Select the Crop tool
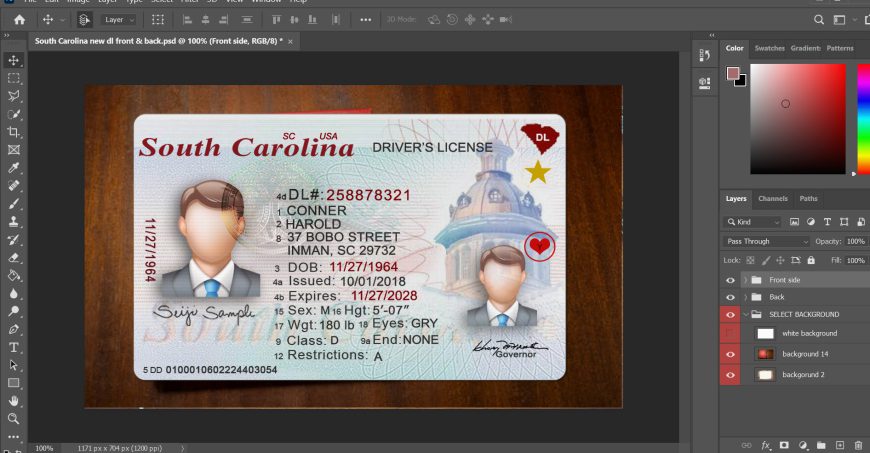The image size is (870, 453). coord(13,132)
